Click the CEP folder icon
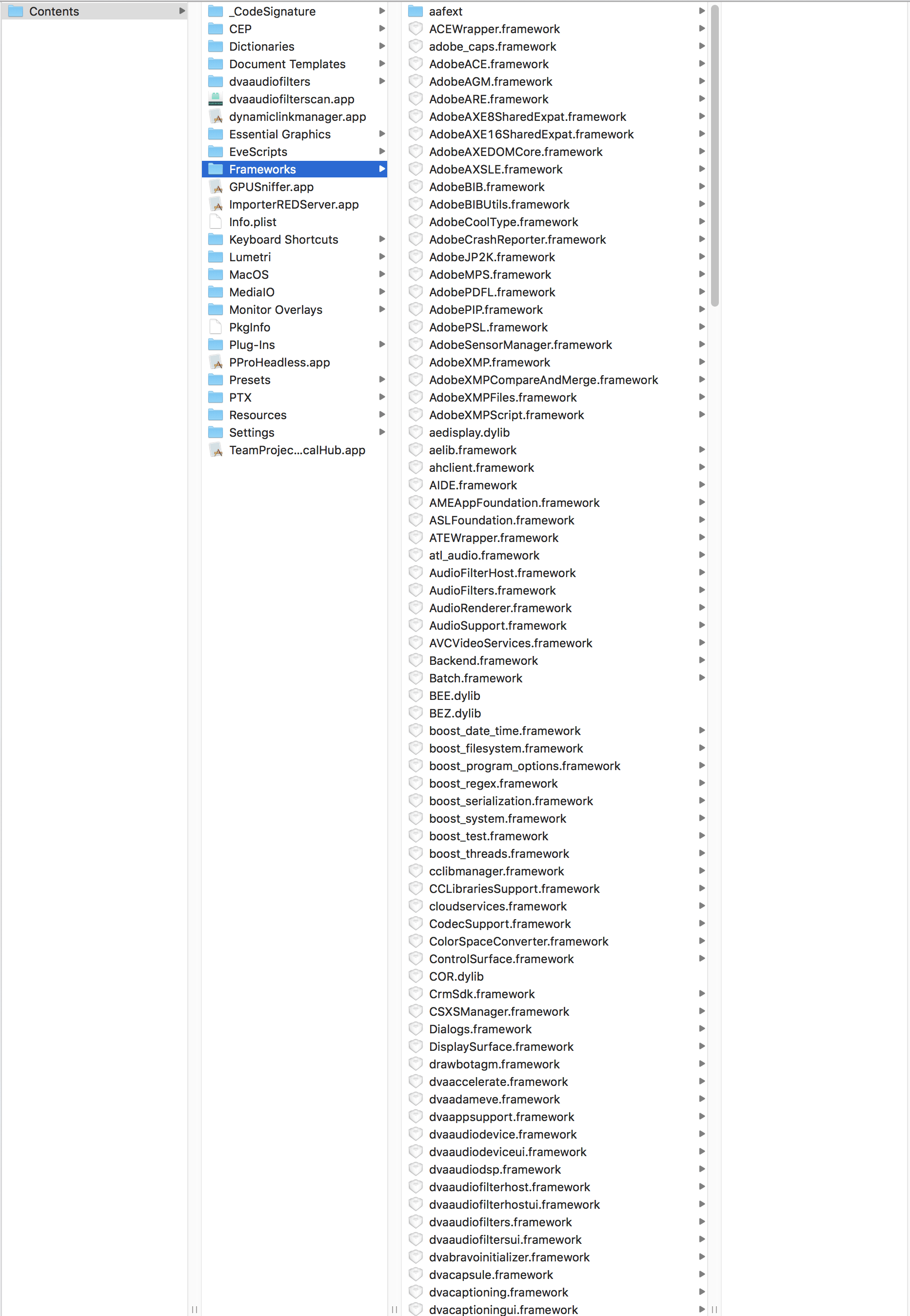Image resolution: width=910 pixels, height=1316 pixels. [216, 28]
